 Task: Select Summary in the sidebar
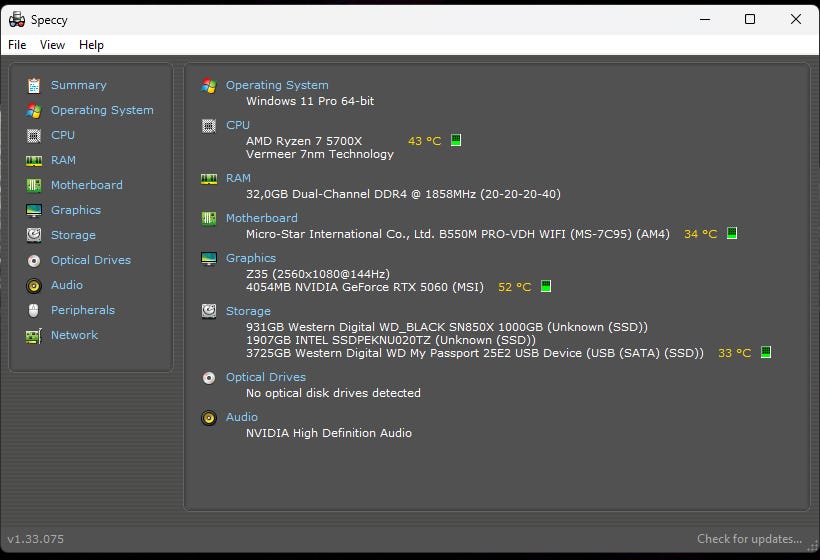pos(78,85)
